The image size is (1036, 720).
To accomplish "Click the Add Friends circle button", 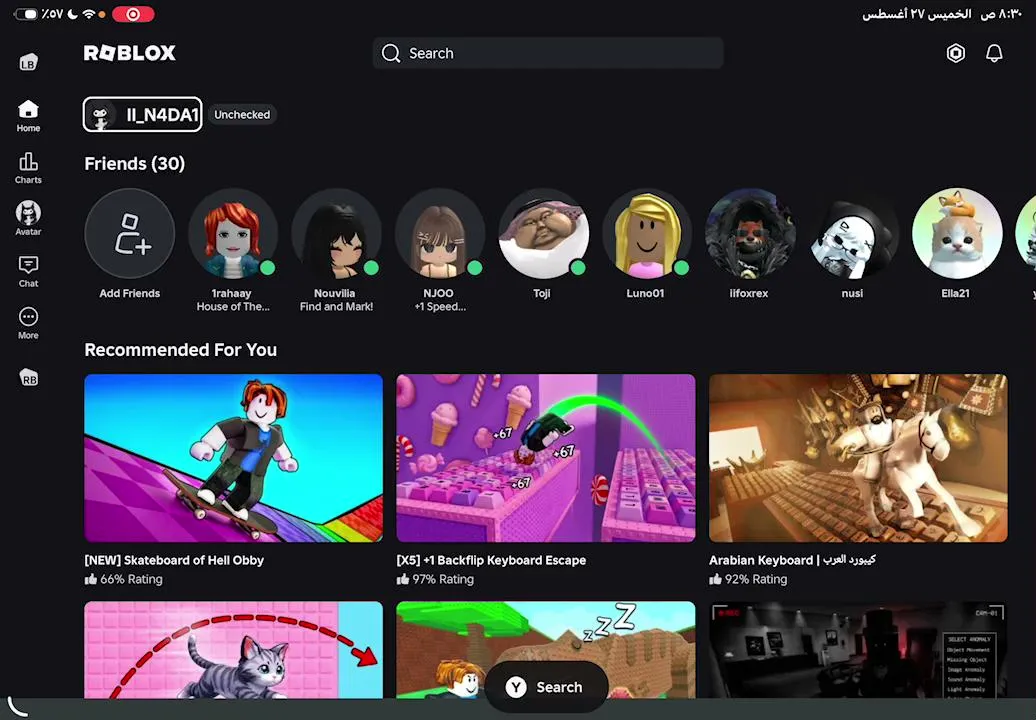I will [x=130, y=233].
